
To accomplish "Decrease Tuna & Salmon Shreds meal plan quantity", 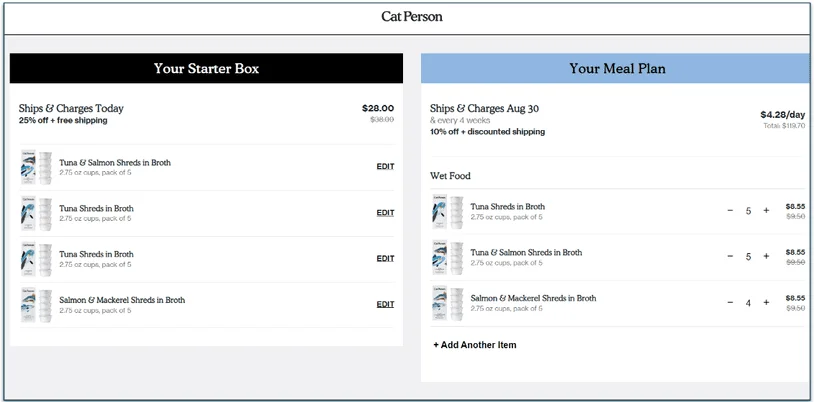I will [730, 257].
